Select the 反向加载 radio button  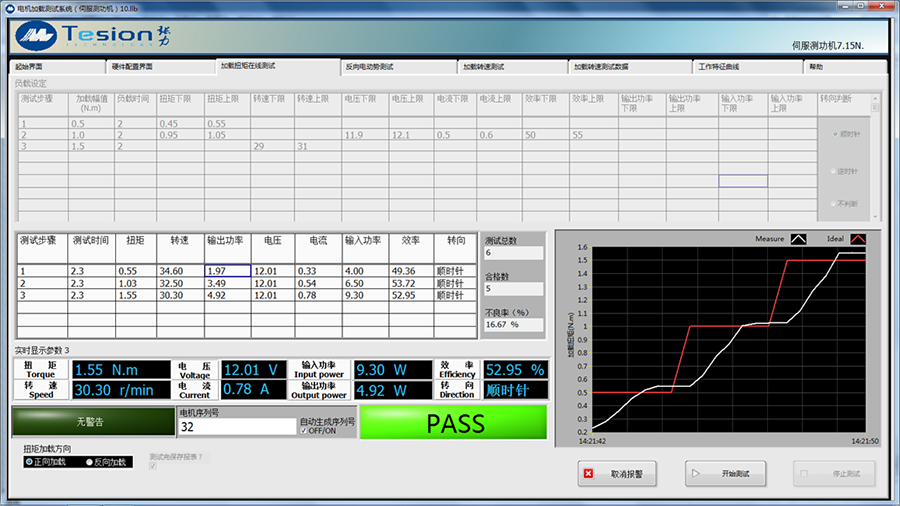pos(90,462)
